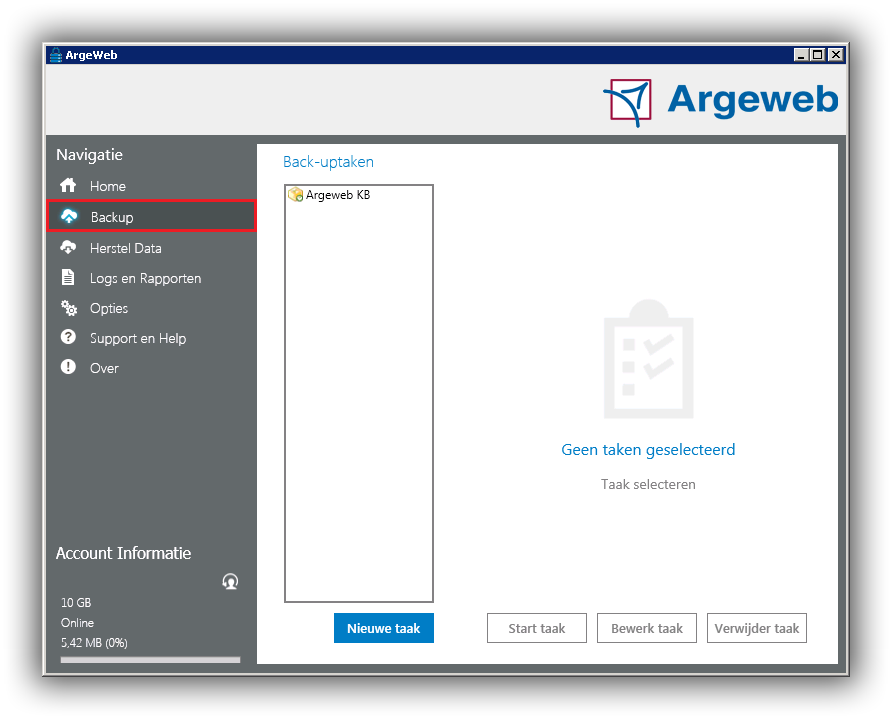Maximize the ArgeWeb window

tap(817, 55)
